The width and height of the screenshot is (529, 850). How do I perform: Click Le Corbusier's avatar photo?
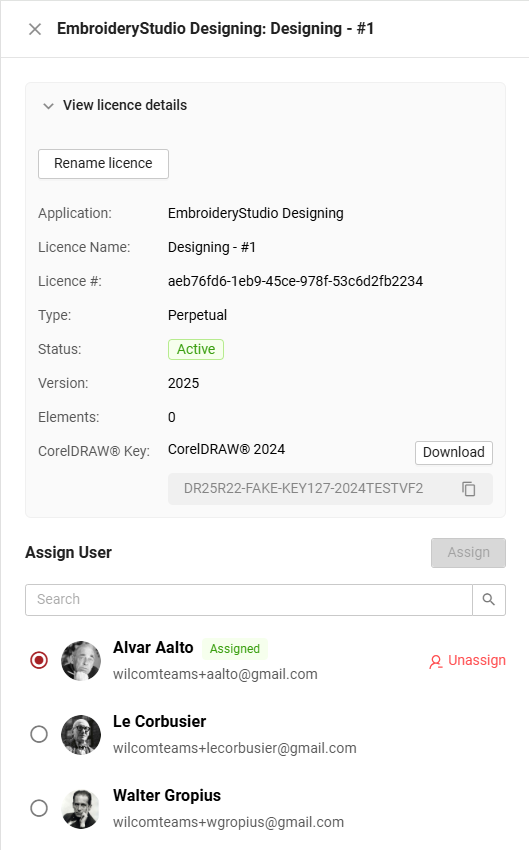[x=81, y=735]
